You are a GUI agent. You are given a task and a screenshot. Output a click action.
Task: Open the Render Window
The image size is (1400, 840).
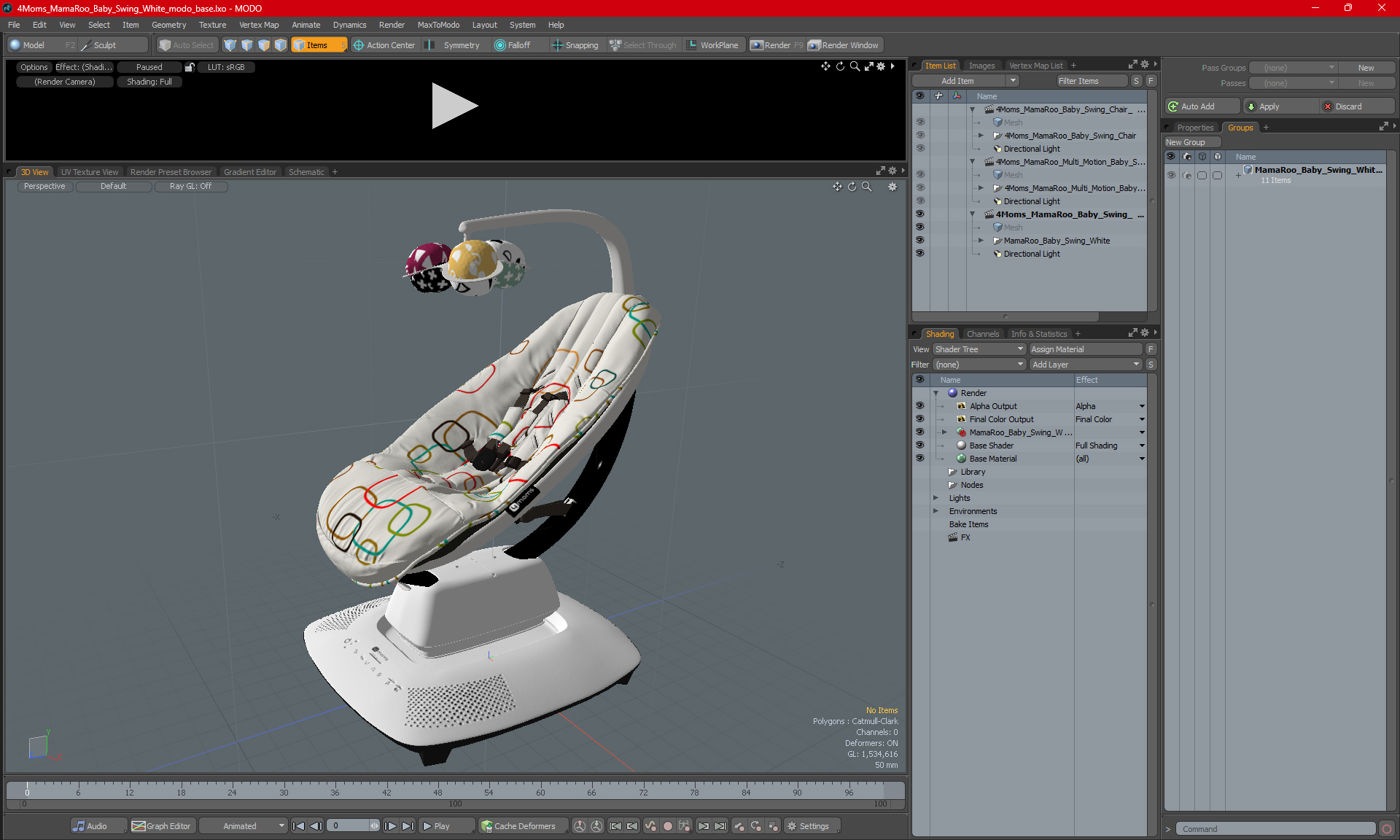pyautogui.click(x=844, y=45)
